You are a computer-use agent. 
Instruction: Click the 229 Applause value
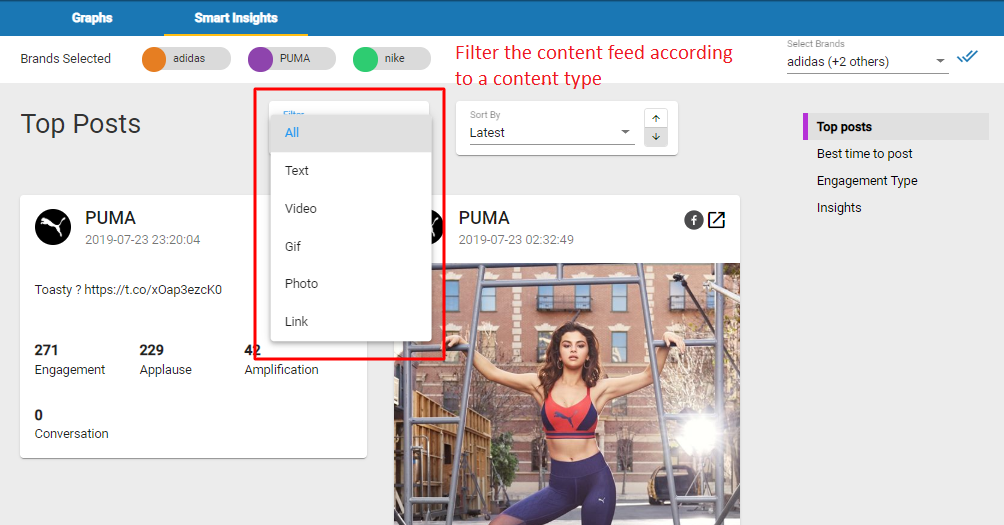click(x=152, y=350)
